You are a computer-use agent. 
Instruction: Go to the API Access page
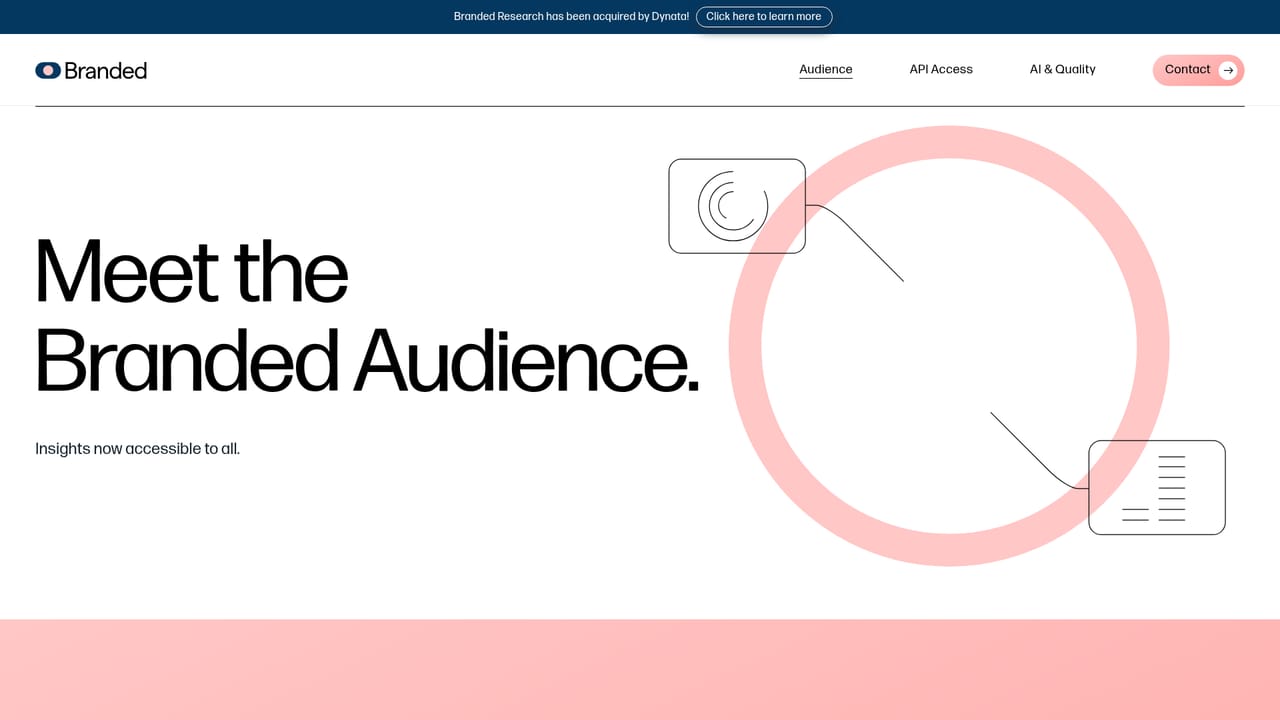tap(941, 70)
